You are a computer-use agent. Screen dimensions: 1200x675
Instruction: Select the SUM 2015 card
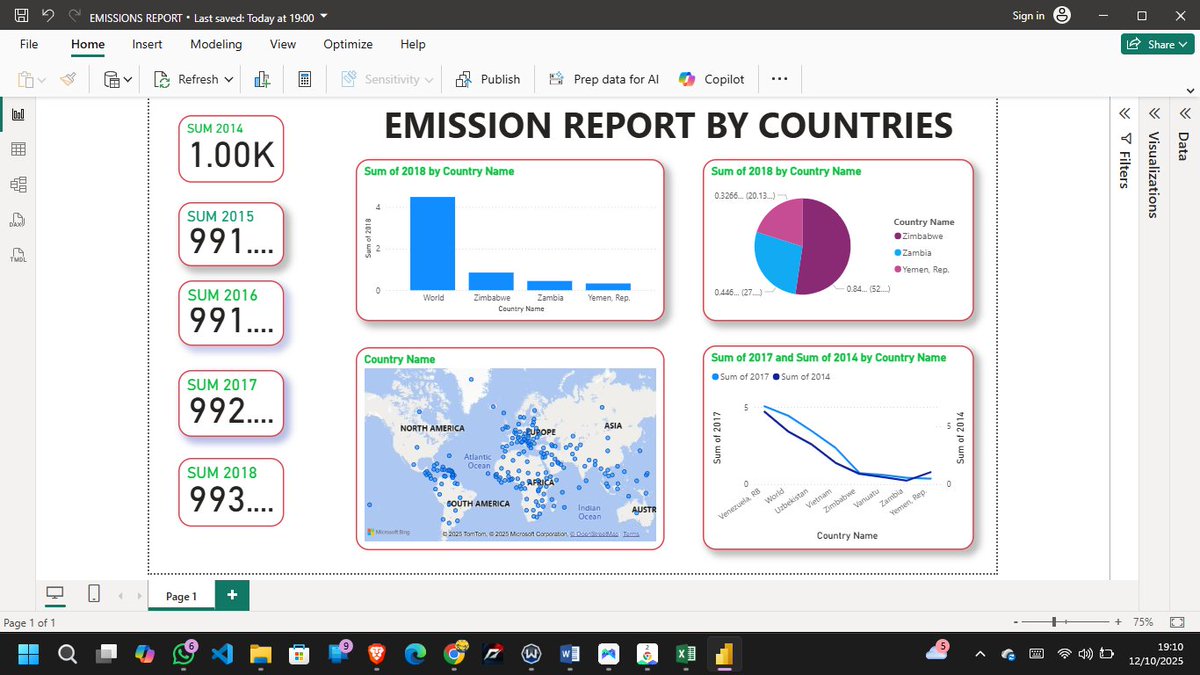coord(231,236)
